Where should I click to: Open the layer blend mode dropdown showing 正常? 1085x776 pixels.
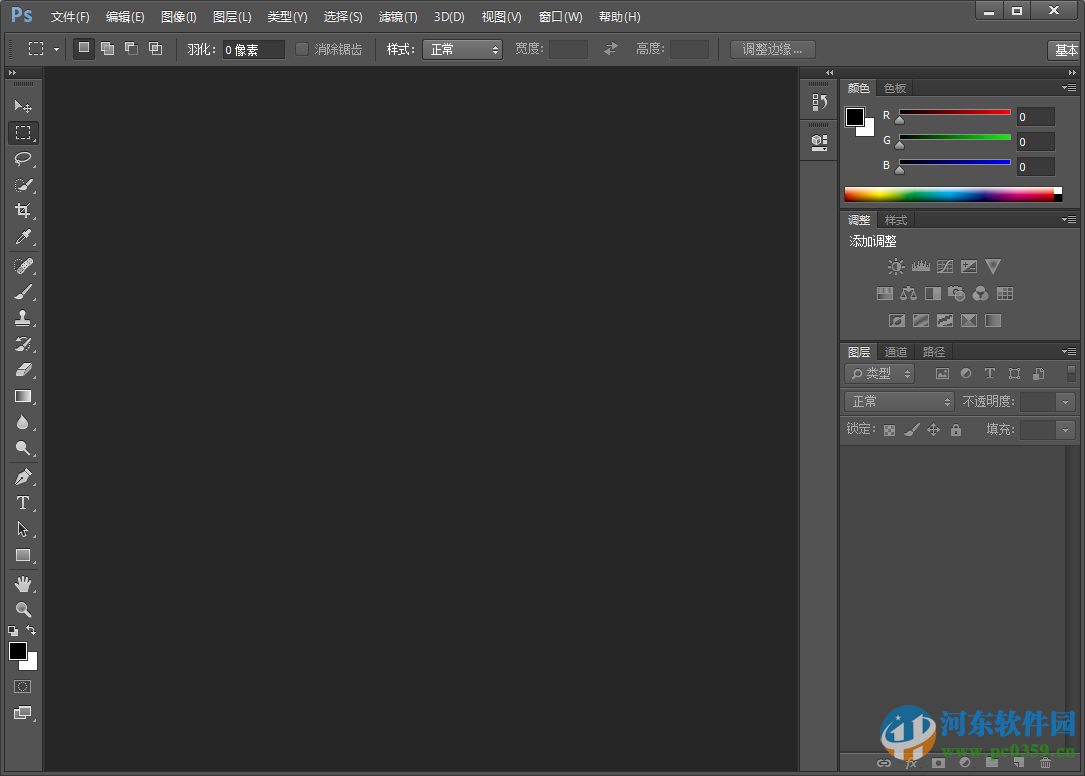pyautogui.click(x=897, y=401)
